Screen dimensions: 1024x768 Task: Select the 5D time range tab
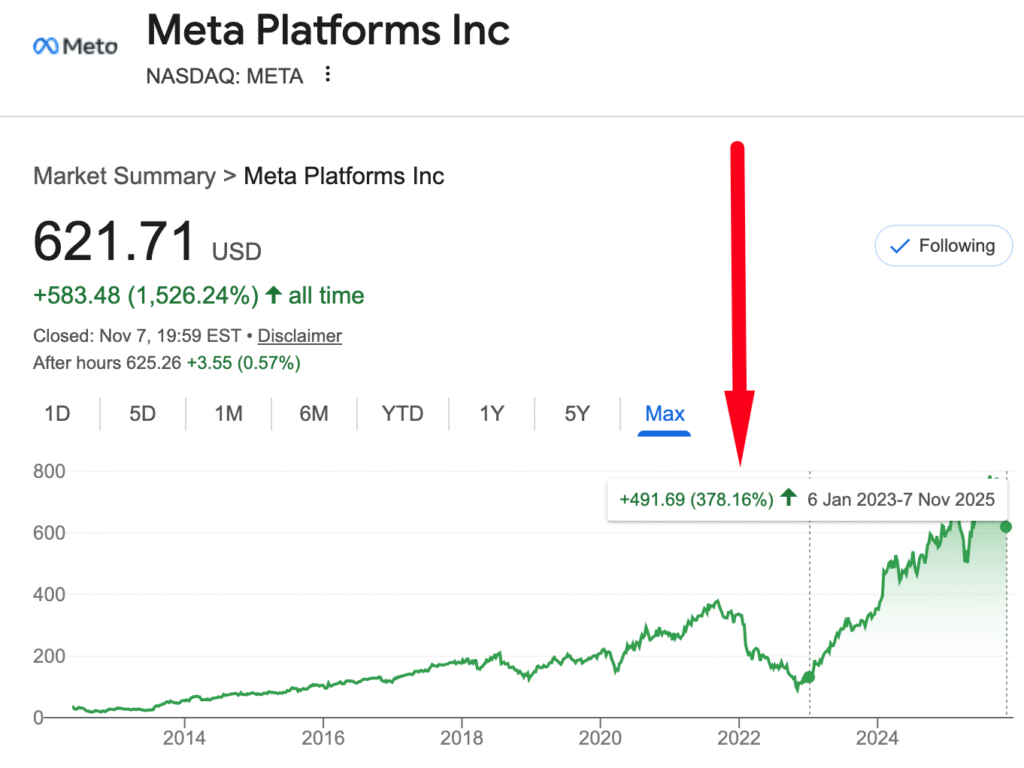[143, 413]
